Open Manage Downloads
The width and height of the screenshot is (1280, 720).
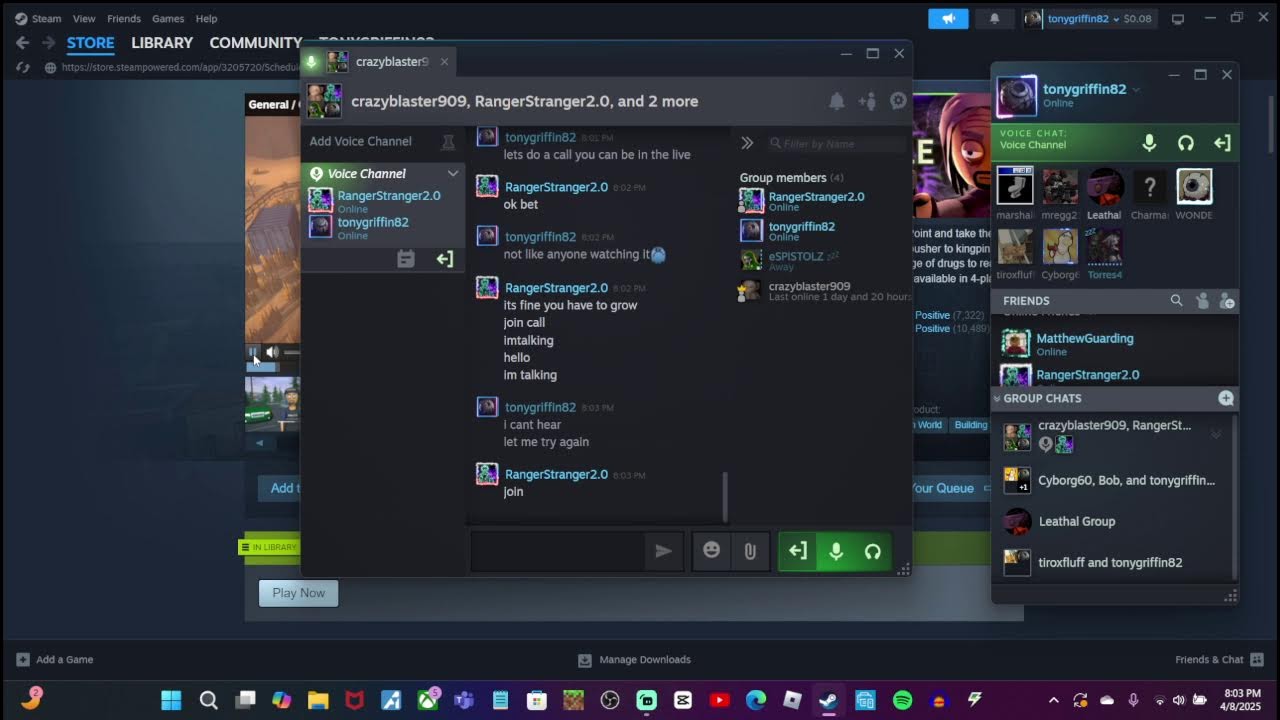coord(634,660)
